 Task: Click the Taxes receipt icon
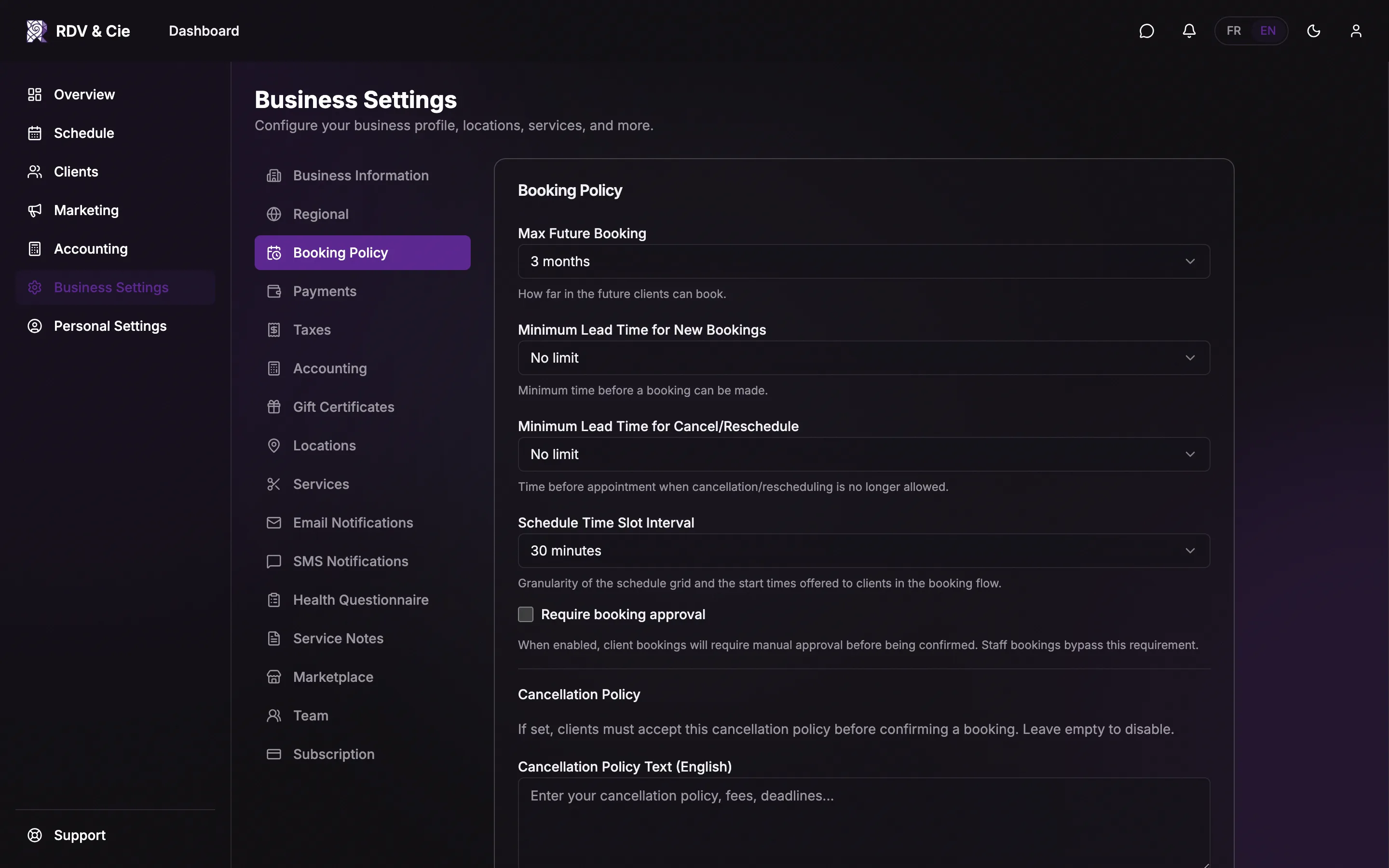tap(274, 330)
